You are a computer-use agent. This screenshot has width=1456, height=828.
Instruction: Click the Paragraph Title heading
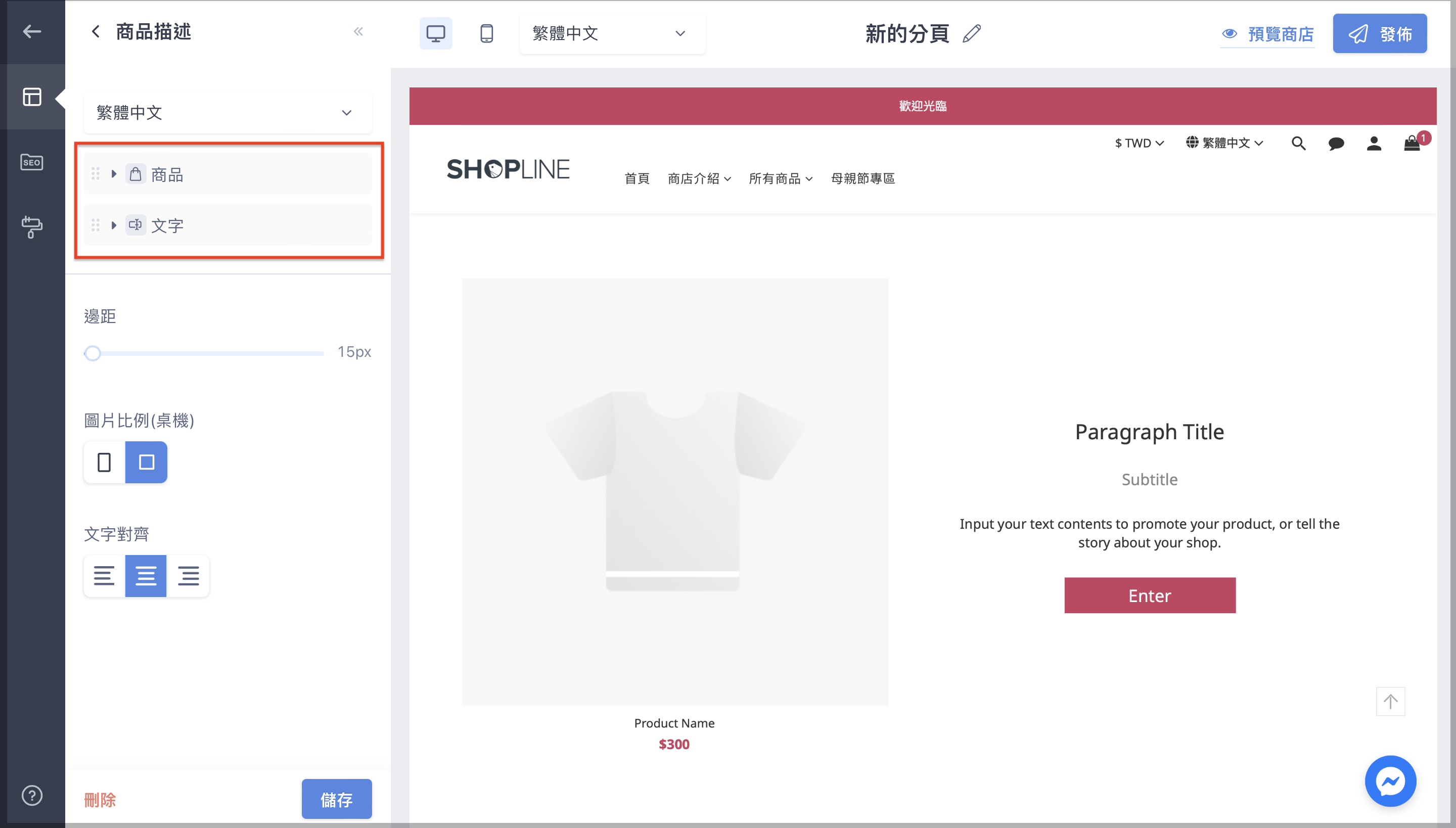(1150, 432)
